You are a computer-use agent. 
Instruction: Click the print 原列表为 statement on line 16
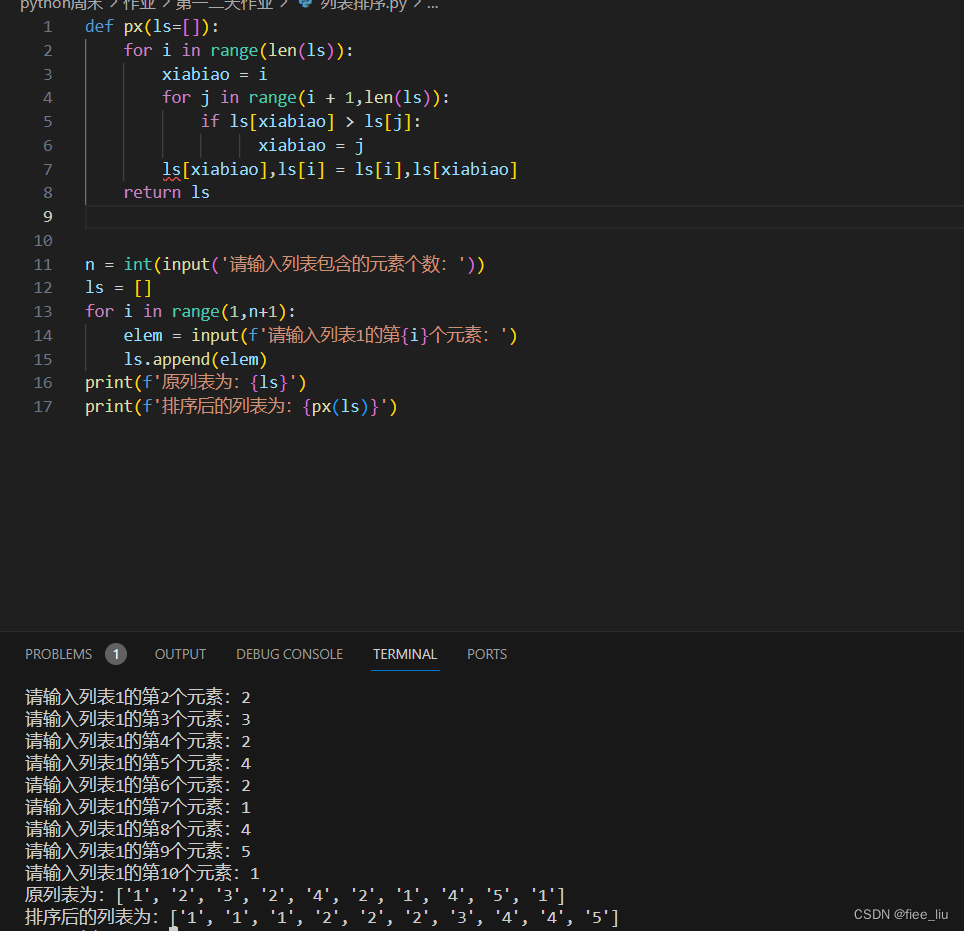[x=196, y=382]
